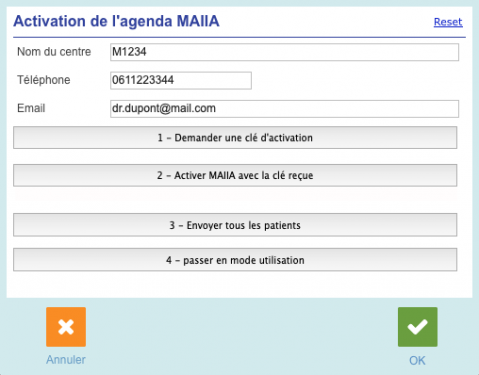Image resolution: width=479 pixels, height=375 pixels.
Task: Send all patients using button 3
Action: pos(235,225)
